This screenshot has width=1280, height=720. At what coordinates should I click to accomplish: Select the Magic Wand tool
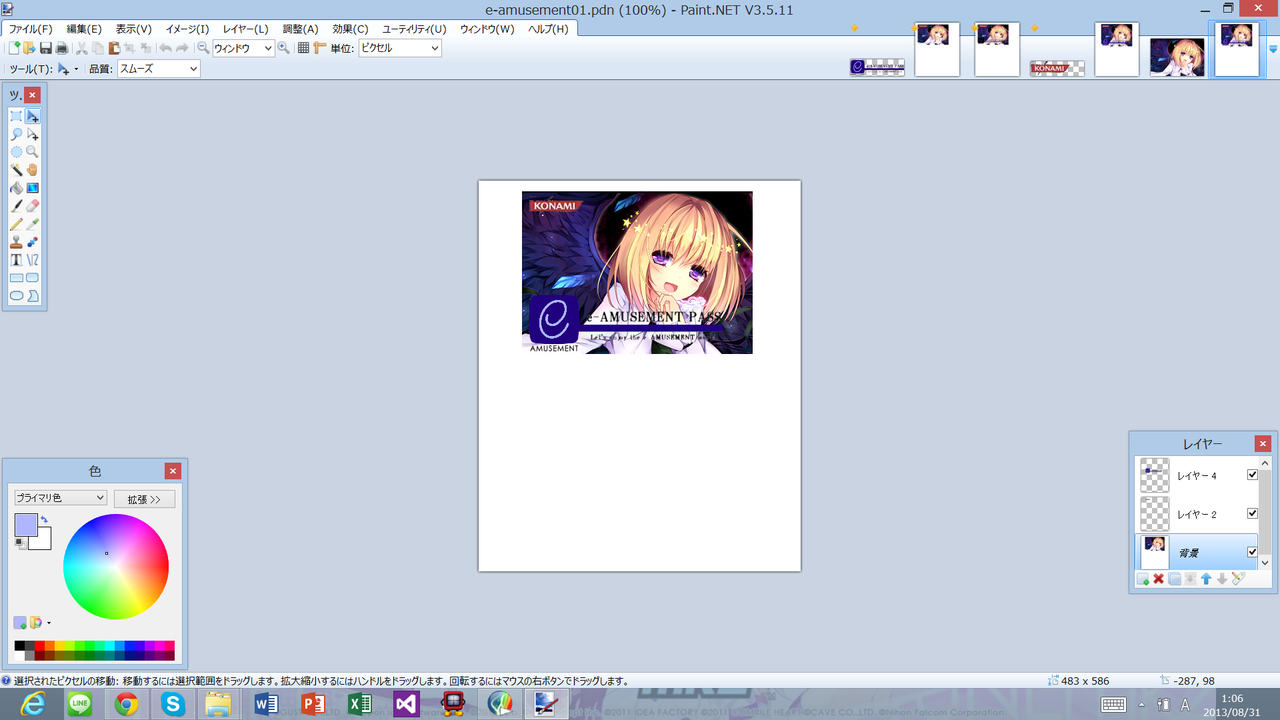(16, 170)
